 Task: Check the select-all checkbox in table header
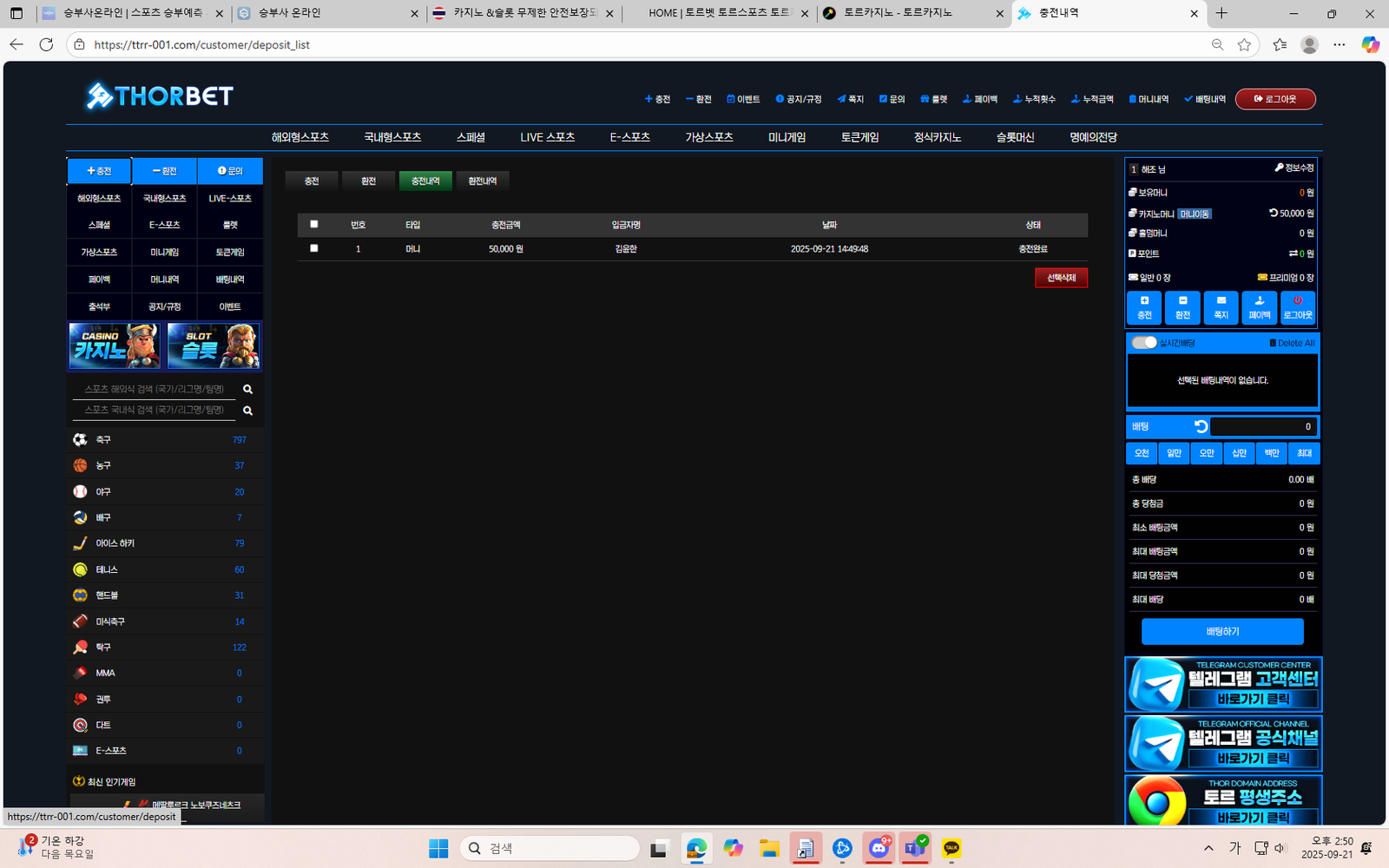point(314,224)
